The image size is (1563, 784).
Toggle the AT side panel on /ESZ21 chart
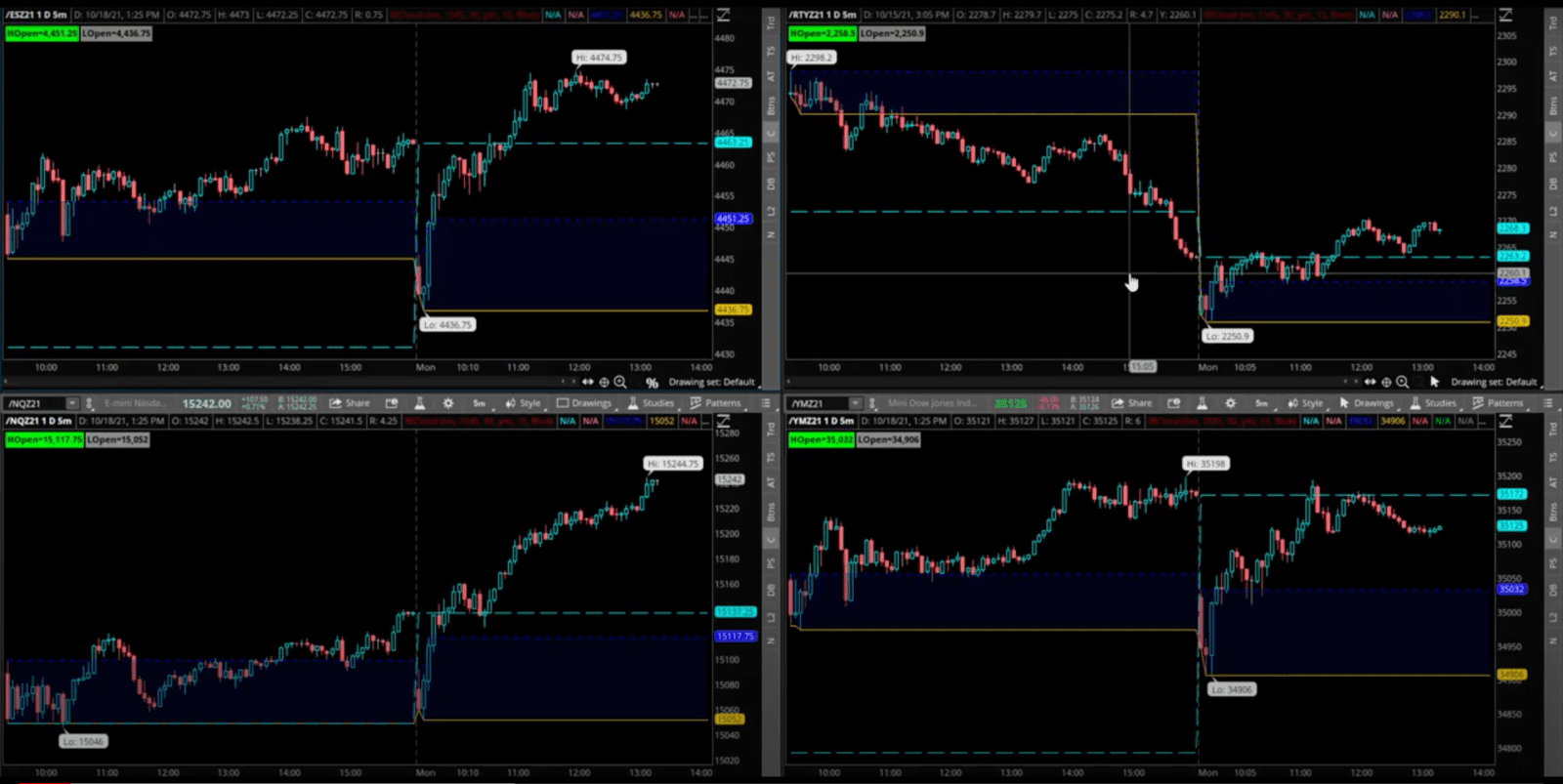click(771, 75)
